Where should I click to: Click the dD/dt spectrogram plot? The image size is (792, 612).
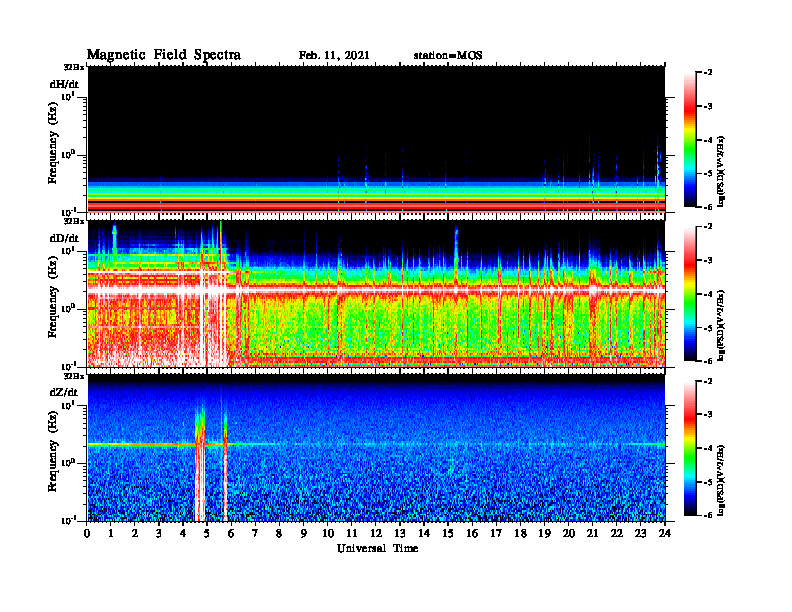[376, 293]
